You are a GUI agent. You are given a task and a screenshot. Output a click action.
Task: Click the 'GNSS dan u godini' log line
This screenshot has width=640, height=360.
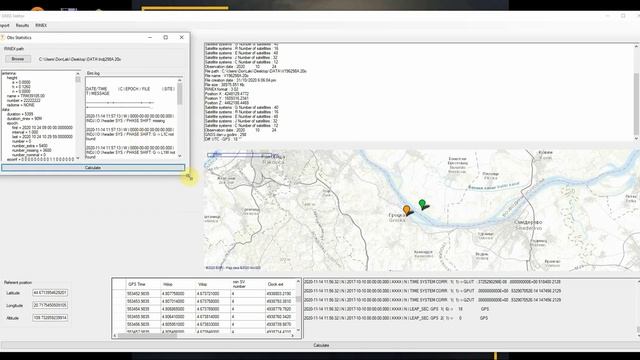point(225,135)
